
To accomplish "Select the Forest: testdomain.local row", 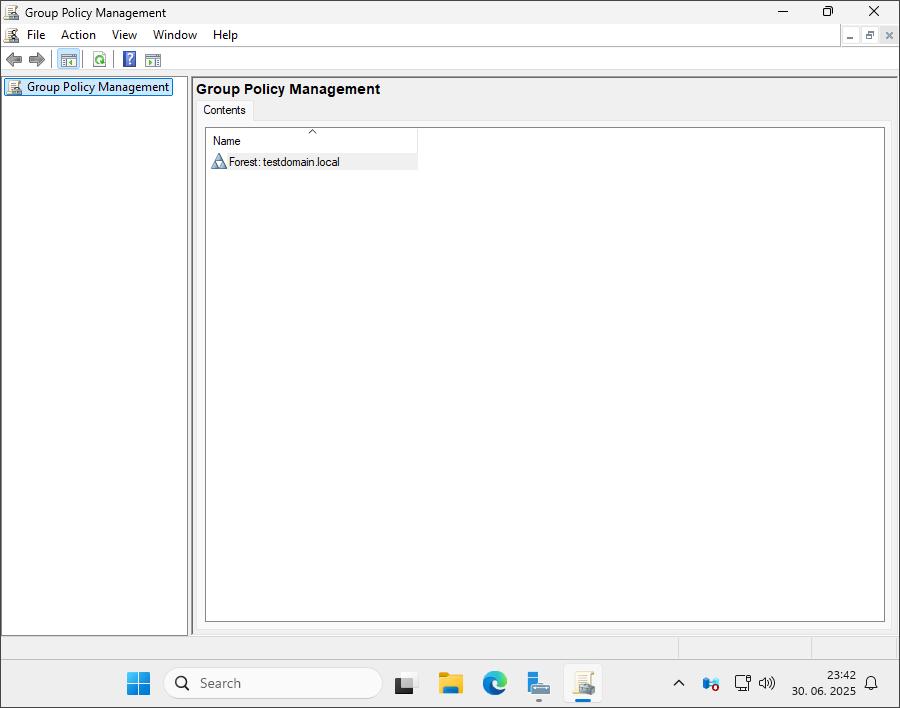I will pos(314,162).
